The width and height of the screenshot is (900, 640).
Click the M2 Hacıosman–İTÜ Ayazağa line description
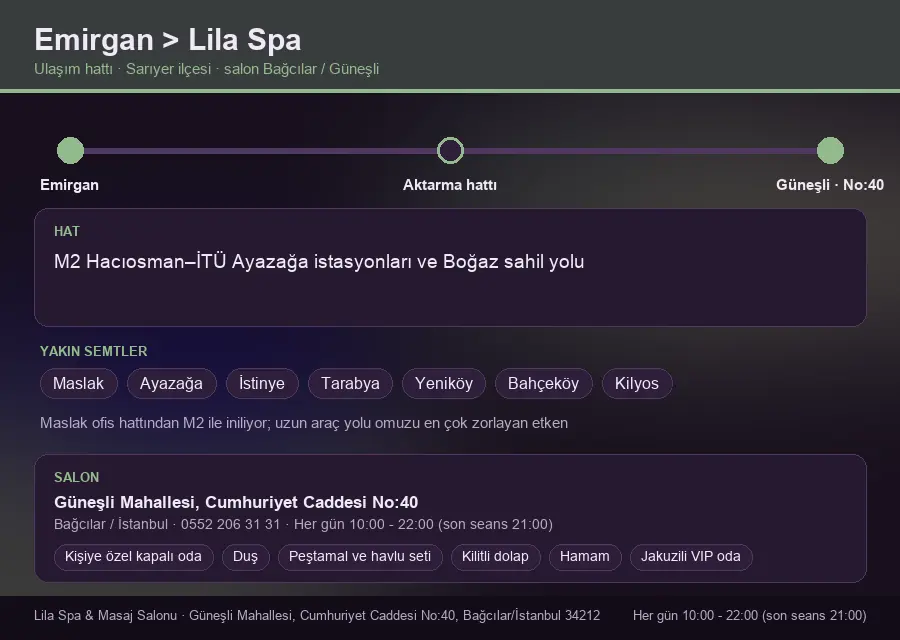tap(319, 262)
